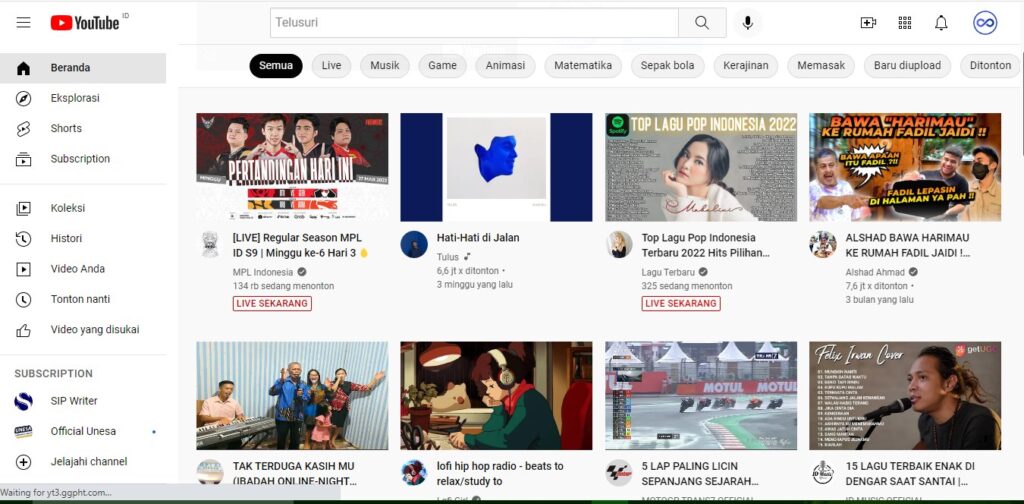The height and width of the screenshot is (504, 1024).
Task: Open '15 LAGU TERBAIK ENAK DI' title
Action: (910, 474)
